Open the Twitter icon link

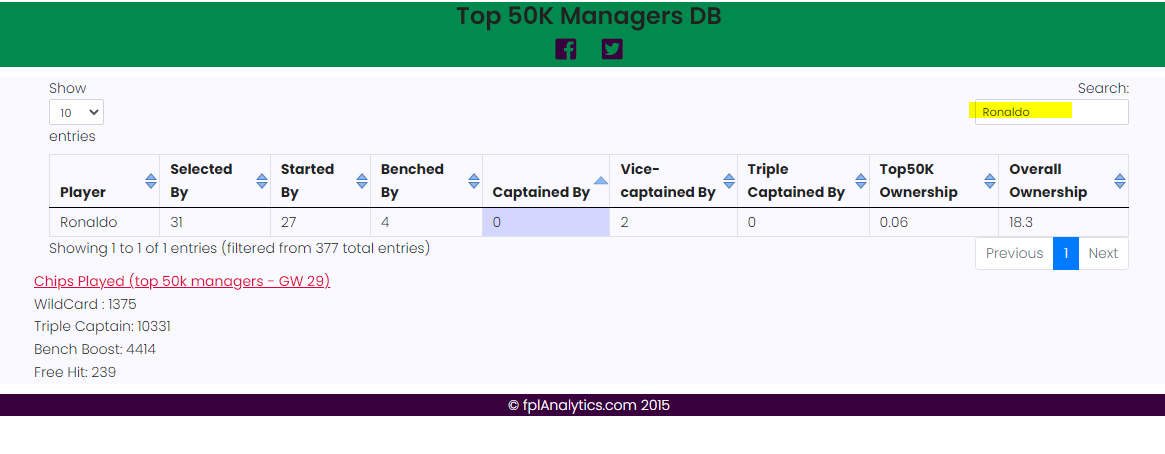[612, 49]
